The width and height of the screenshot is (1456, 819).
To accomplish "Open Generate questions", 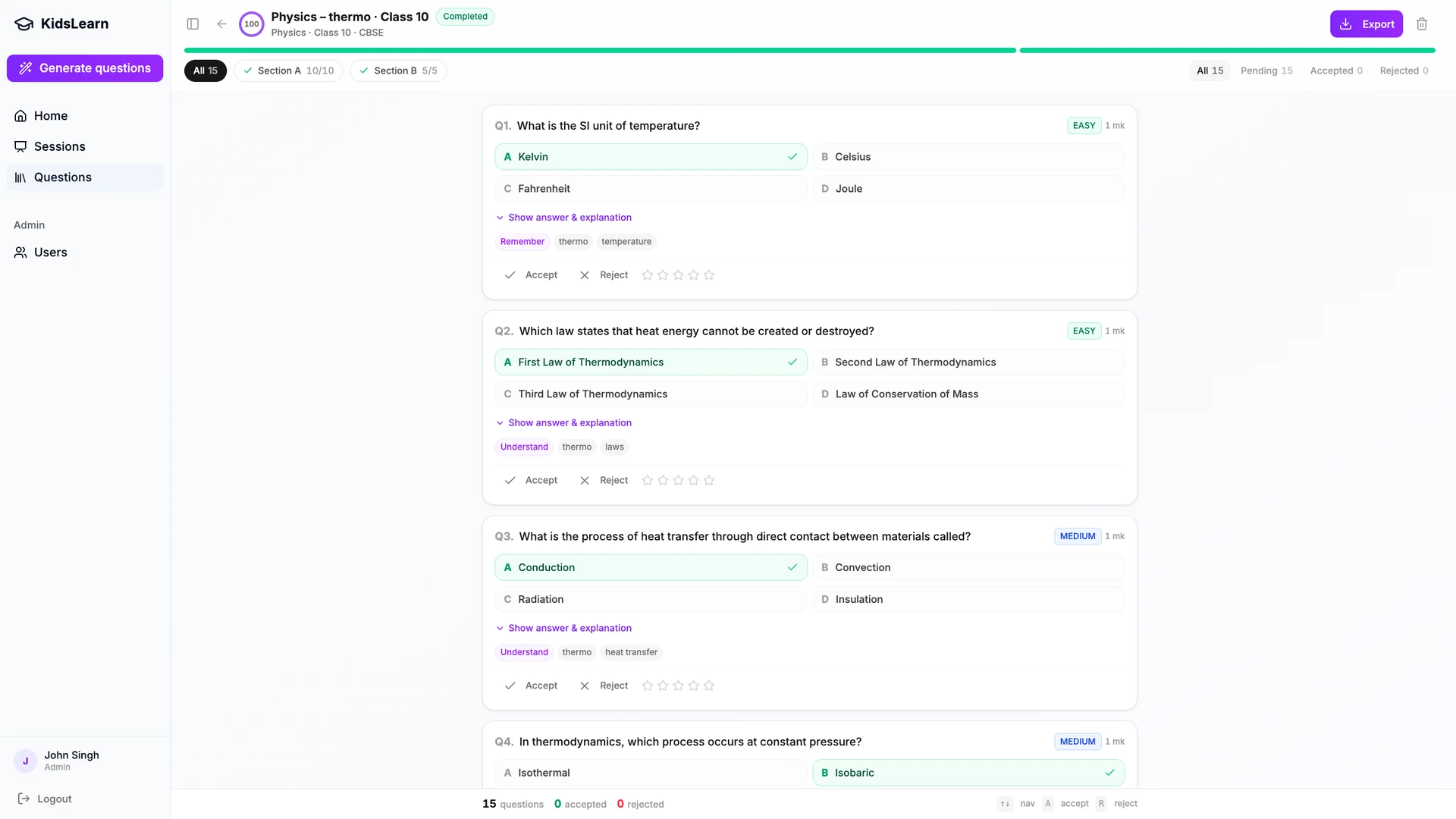I will point(85,68).
